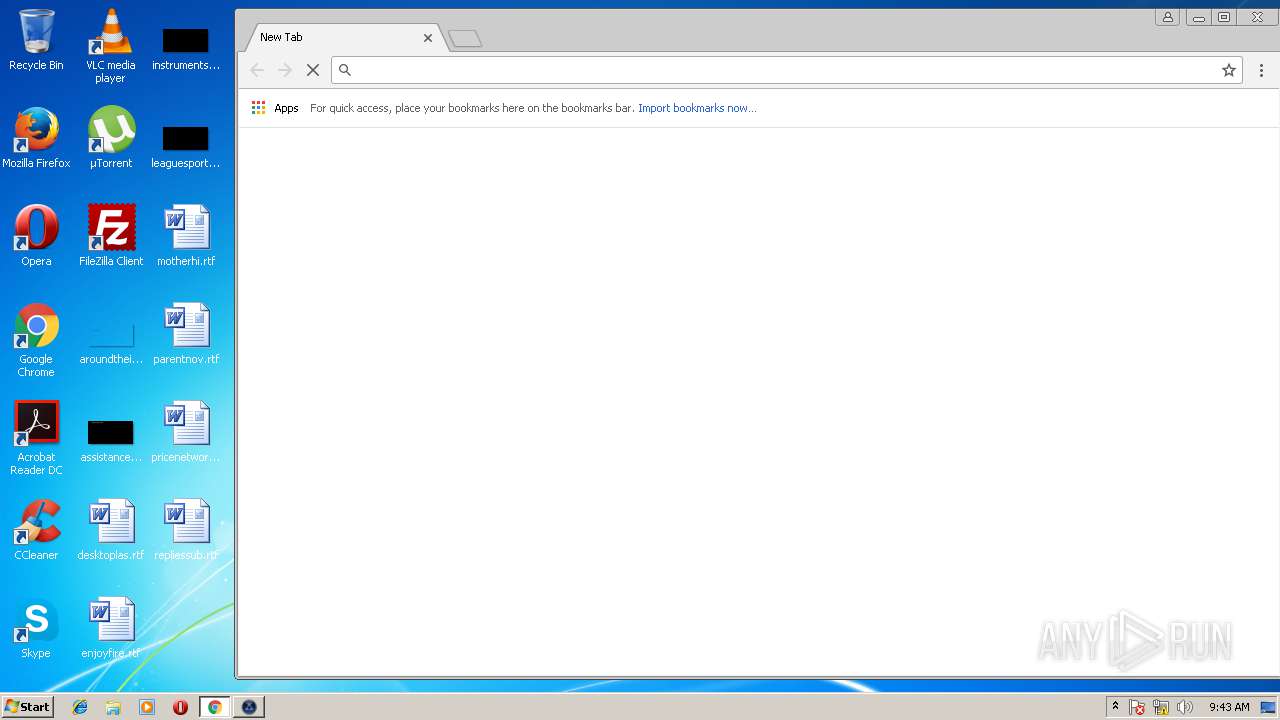Viewport: 1280px width, 720px height.
Task: Open the Chrome user profile button
Action: [1167, 17]
